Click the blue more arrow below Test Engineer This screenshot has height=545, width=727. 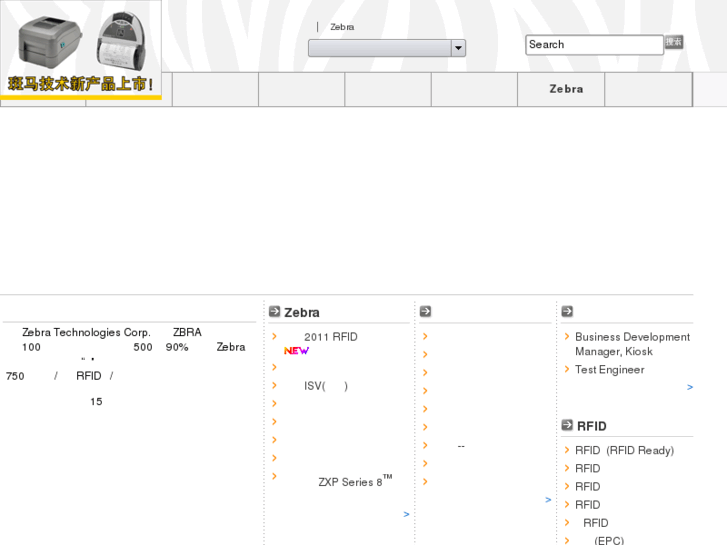[x=690, y=387]
